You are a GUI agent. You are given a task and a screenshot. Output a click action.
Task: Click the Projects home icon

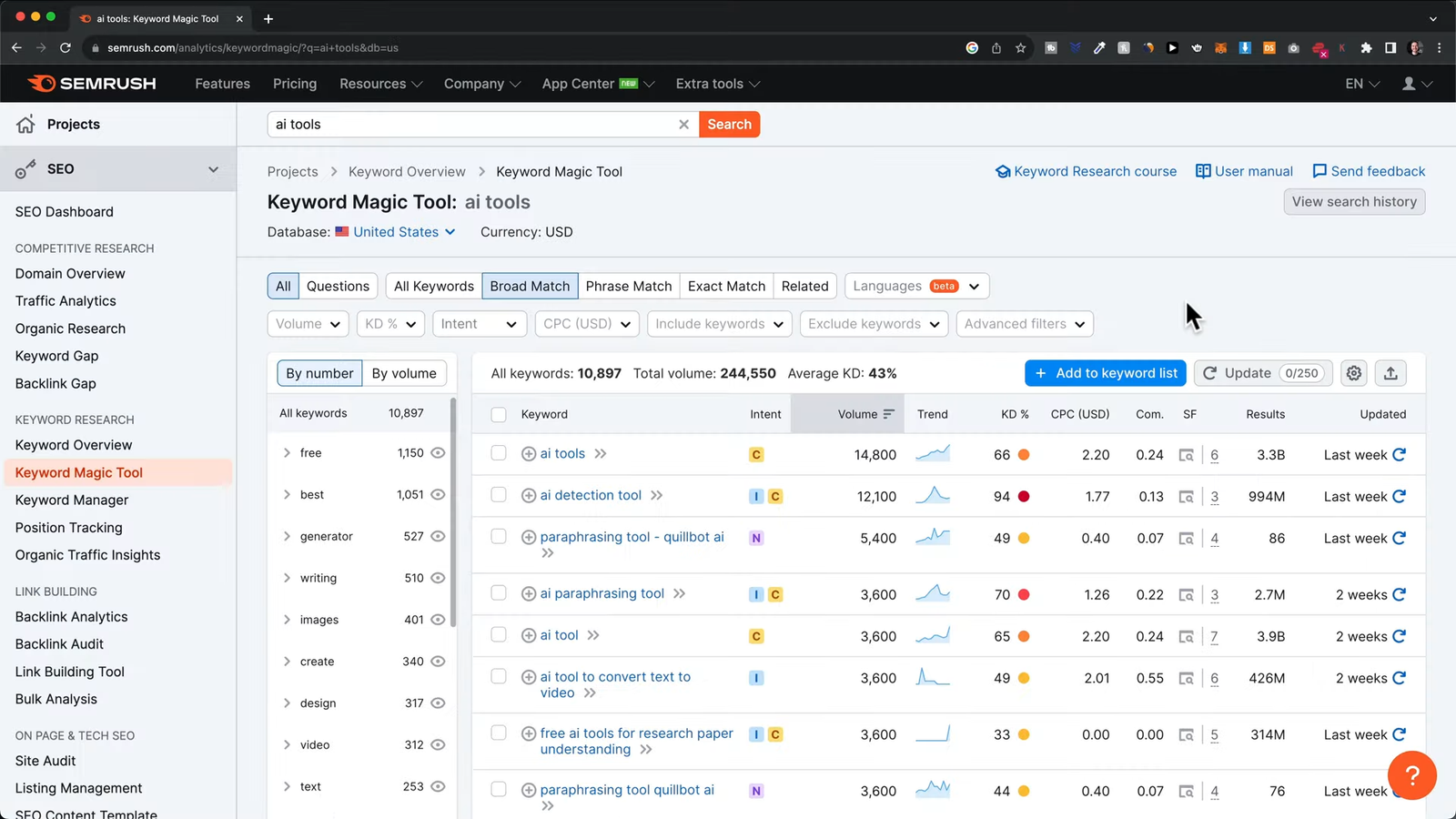click(25, 125)
